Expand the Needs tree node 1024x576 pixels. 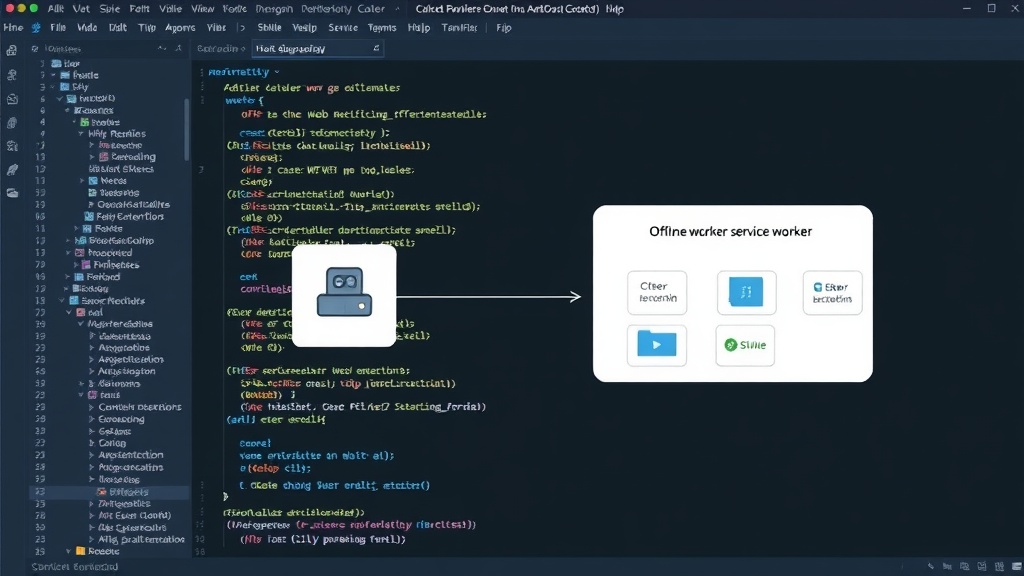coord(82,181)
